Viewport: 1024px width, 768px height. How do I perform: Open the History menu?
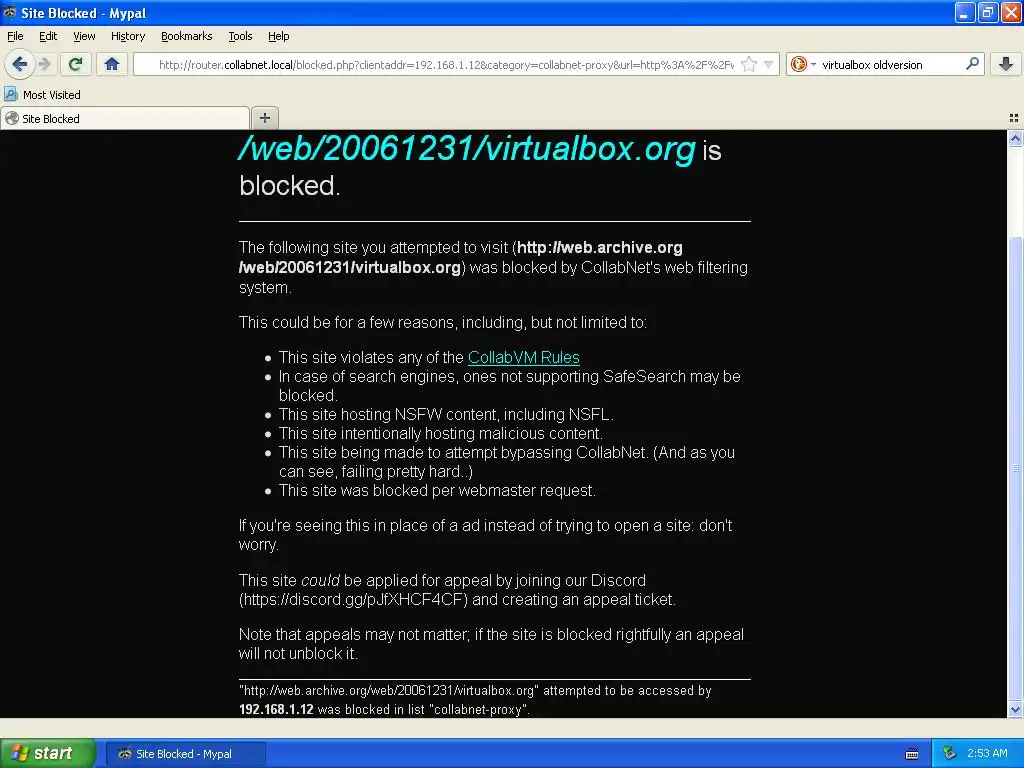[x=128, y=36]
